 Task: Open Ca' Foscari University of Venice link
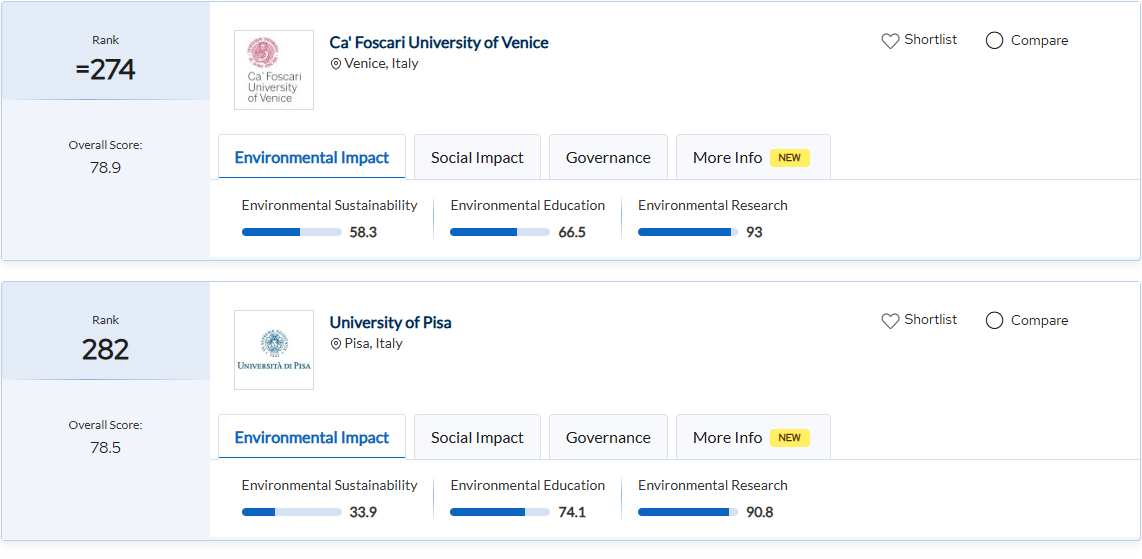click(439, 42)
